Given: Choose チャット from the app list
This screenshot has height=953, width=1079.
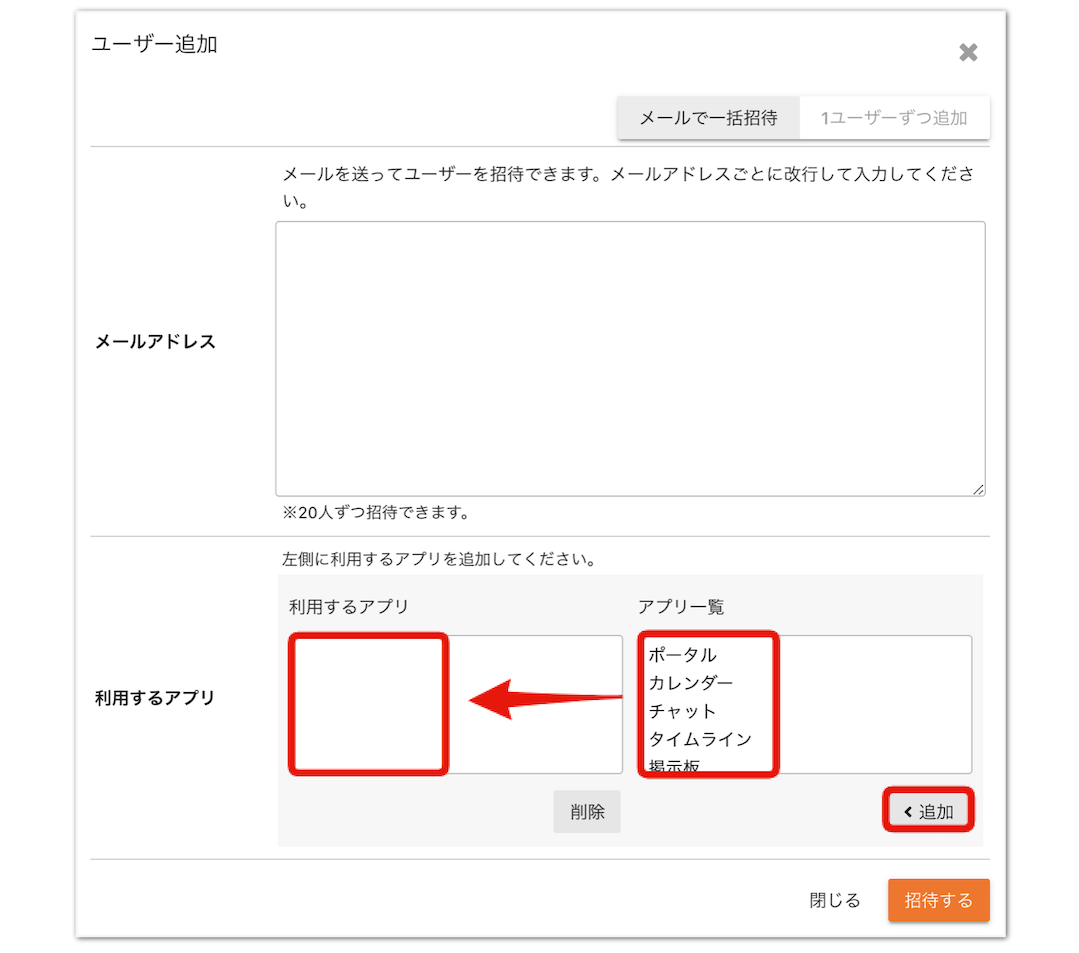Looking at the screenshot, I should pyautogui.click(x=683, y=711).
